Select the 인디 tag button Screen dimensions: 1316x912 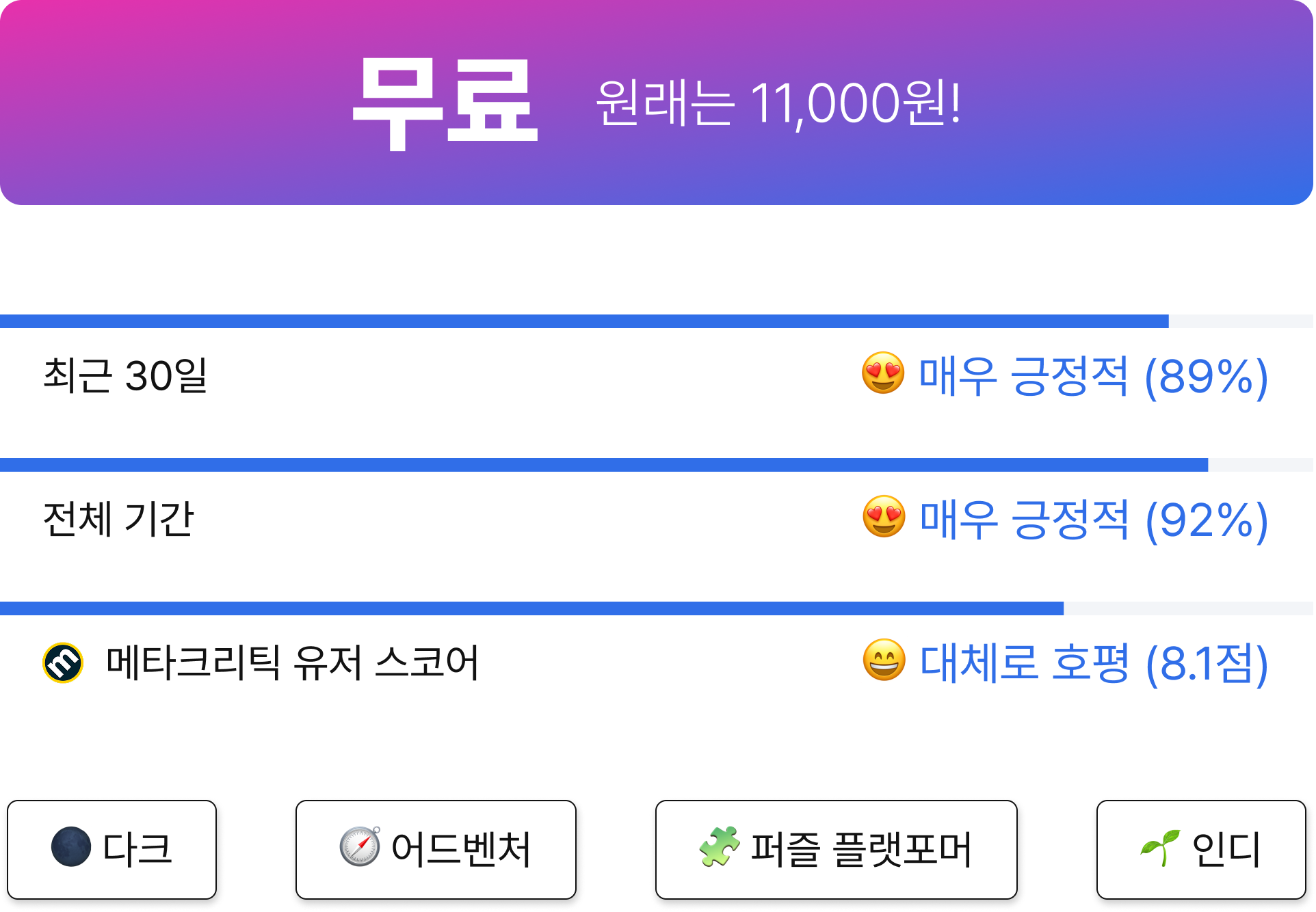tap(1201, 849)
